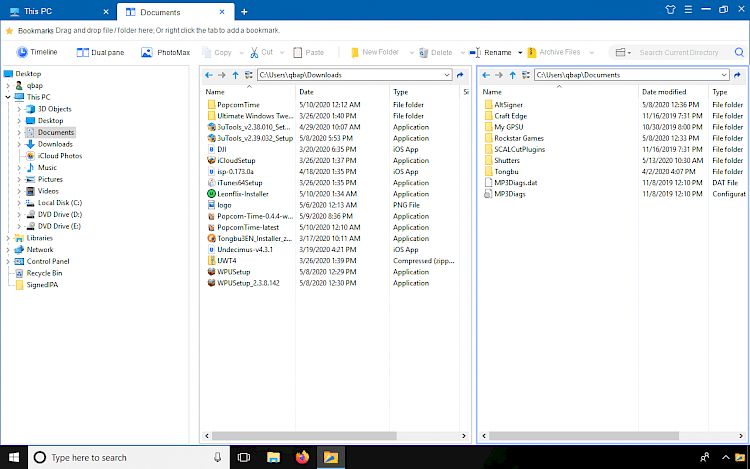Viewport: 750px width, 469px height.
Task: Click the Documents pane horizontal scrollbar
Action: (584, 436)
